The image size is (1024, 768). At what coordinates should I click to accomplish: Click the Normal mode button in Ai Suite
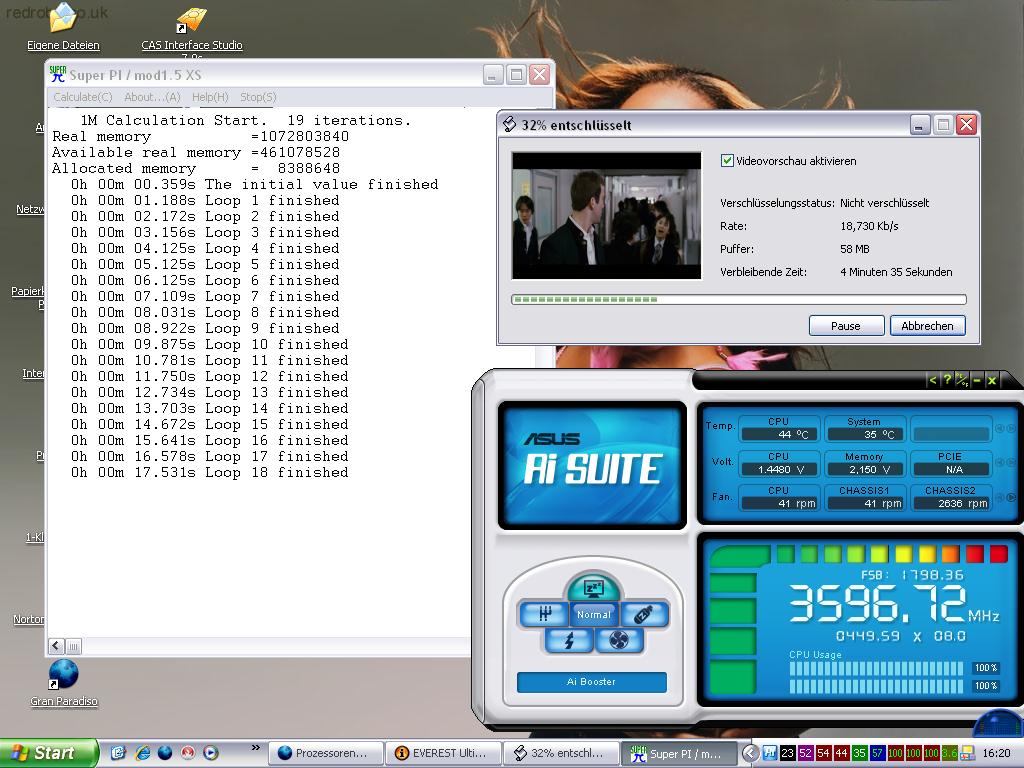[593, 615]
